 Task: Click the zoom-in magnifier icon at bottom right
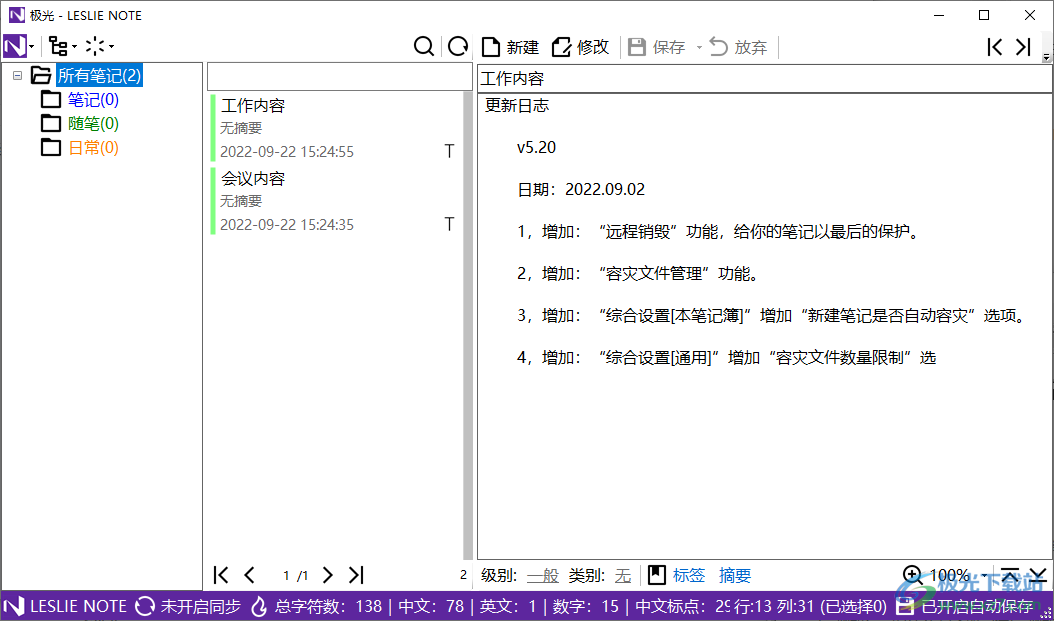coord(913,575)
